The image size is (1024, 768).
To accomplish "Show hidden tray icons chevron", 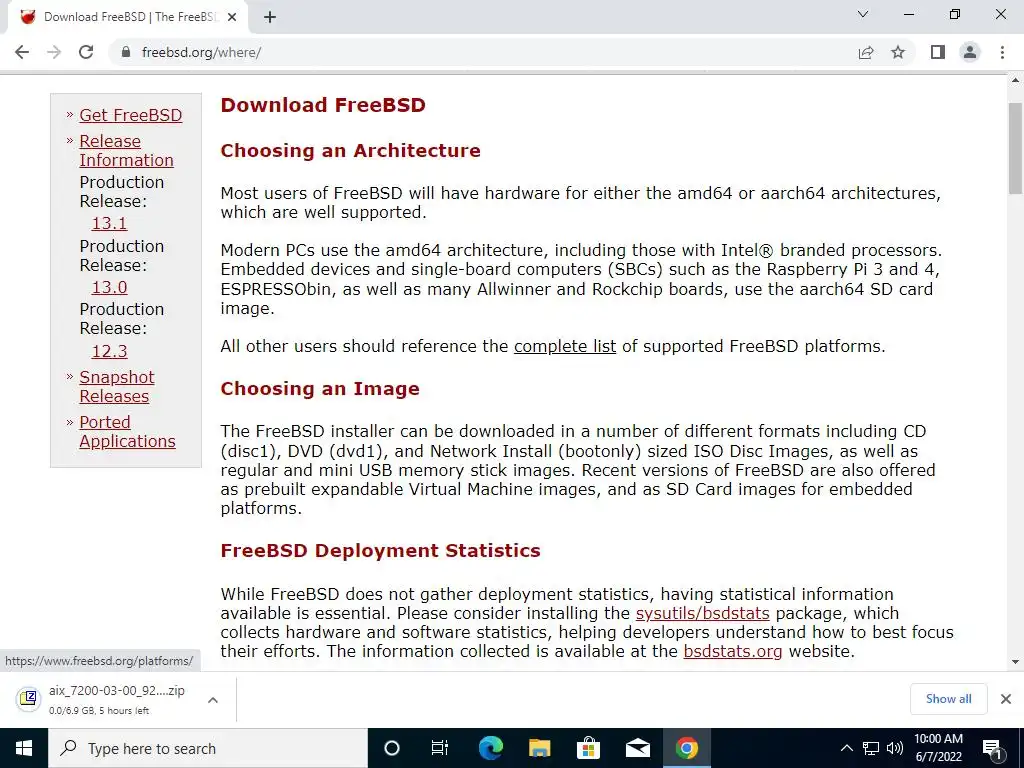I will (x=846, y=748).
